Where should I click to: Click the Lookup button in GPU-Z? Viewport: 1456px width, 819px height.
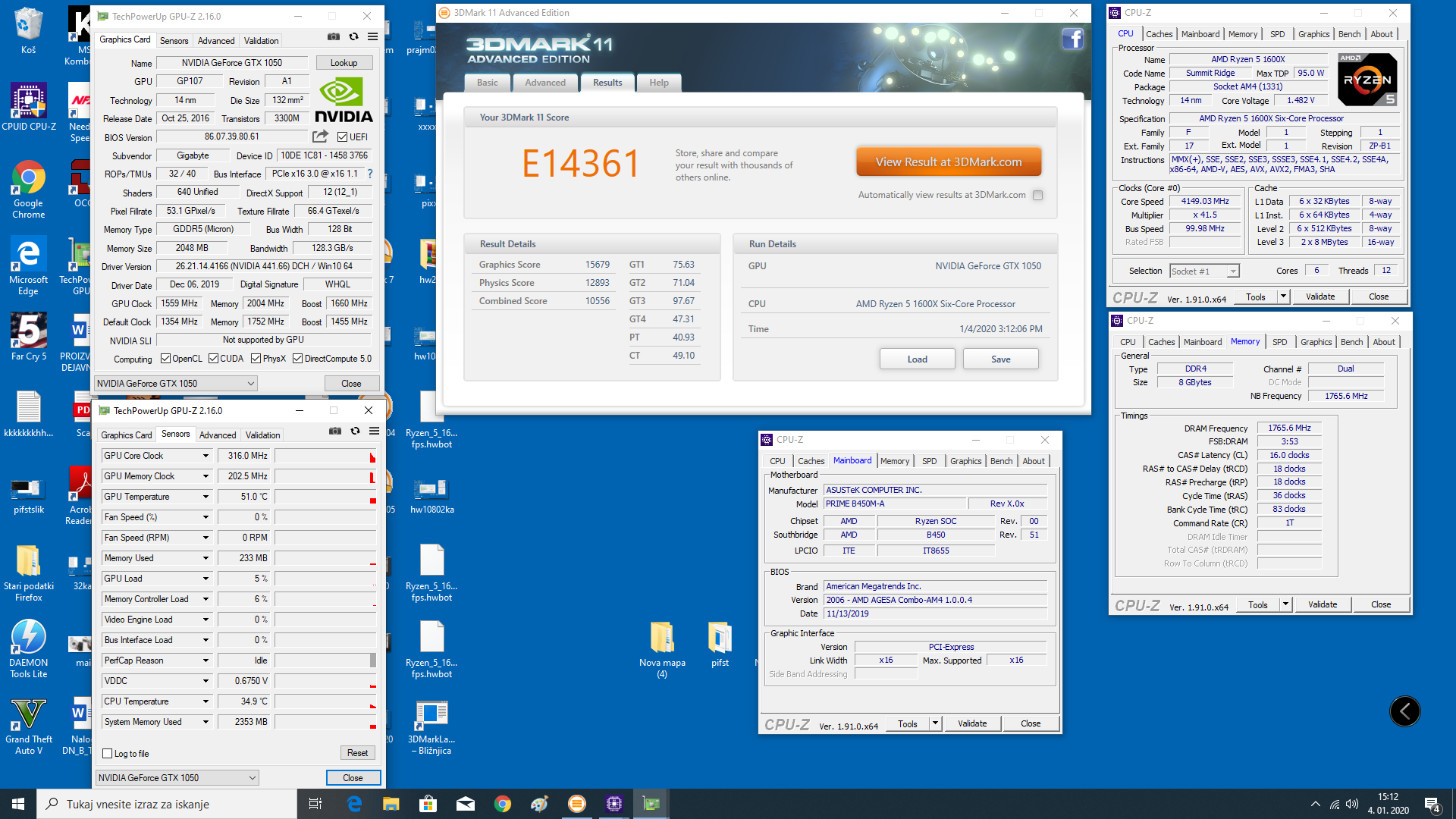point(344,63)
